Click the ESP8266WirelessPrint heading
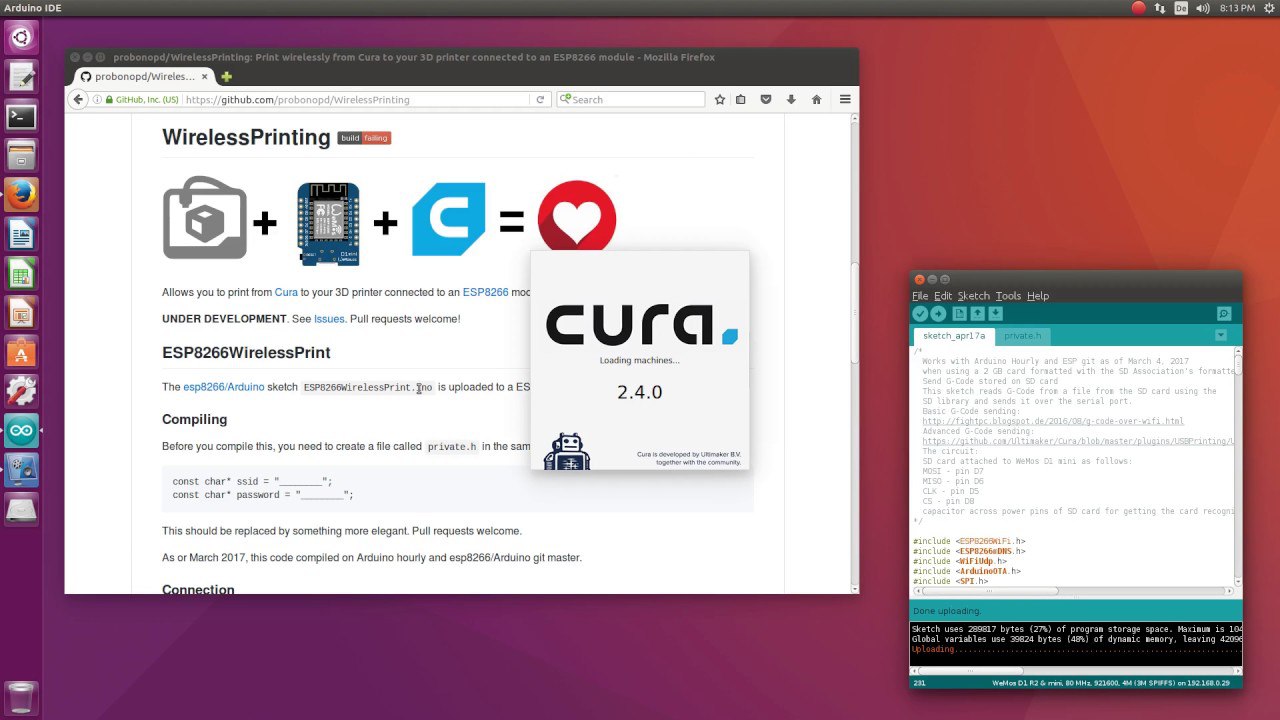 coord(246,352)
